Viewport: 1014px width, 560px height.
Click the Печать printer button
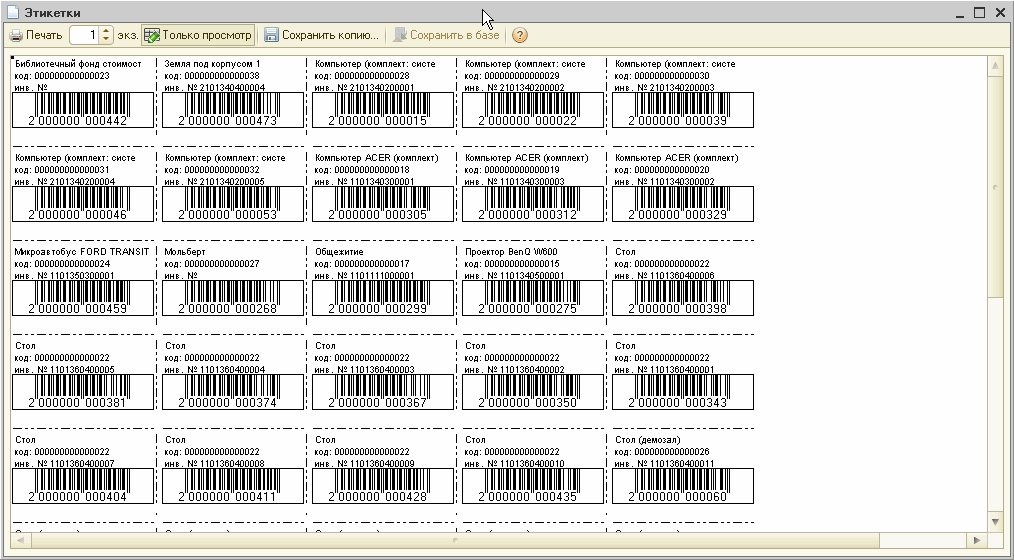pos(36,36)
